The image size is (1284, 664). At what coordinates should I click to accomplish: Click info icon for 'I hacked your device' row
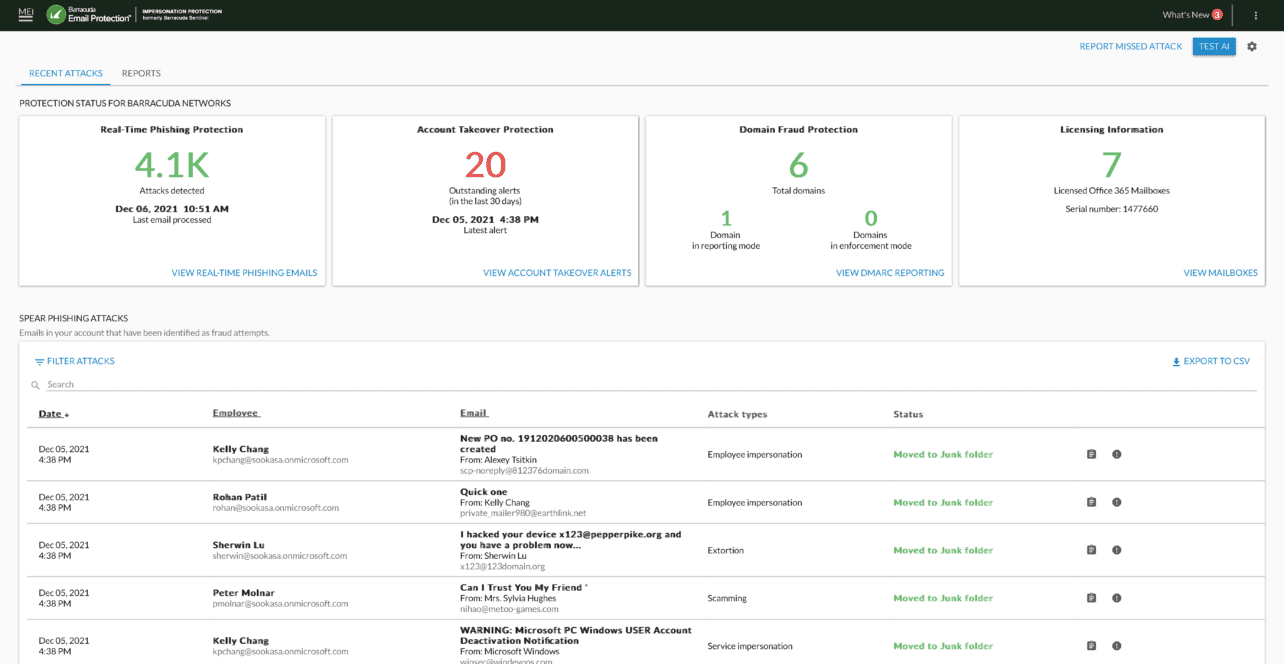click(1117, 550)
